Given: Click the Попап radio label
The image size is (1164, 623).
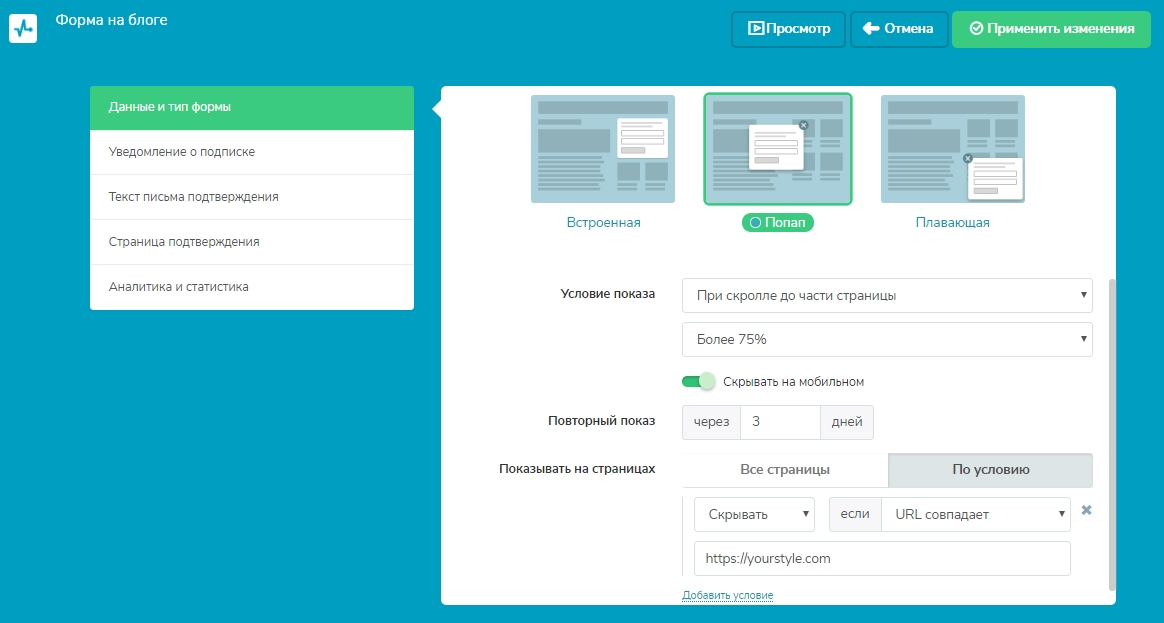Looking at the screenshot, I should (778, 223).
